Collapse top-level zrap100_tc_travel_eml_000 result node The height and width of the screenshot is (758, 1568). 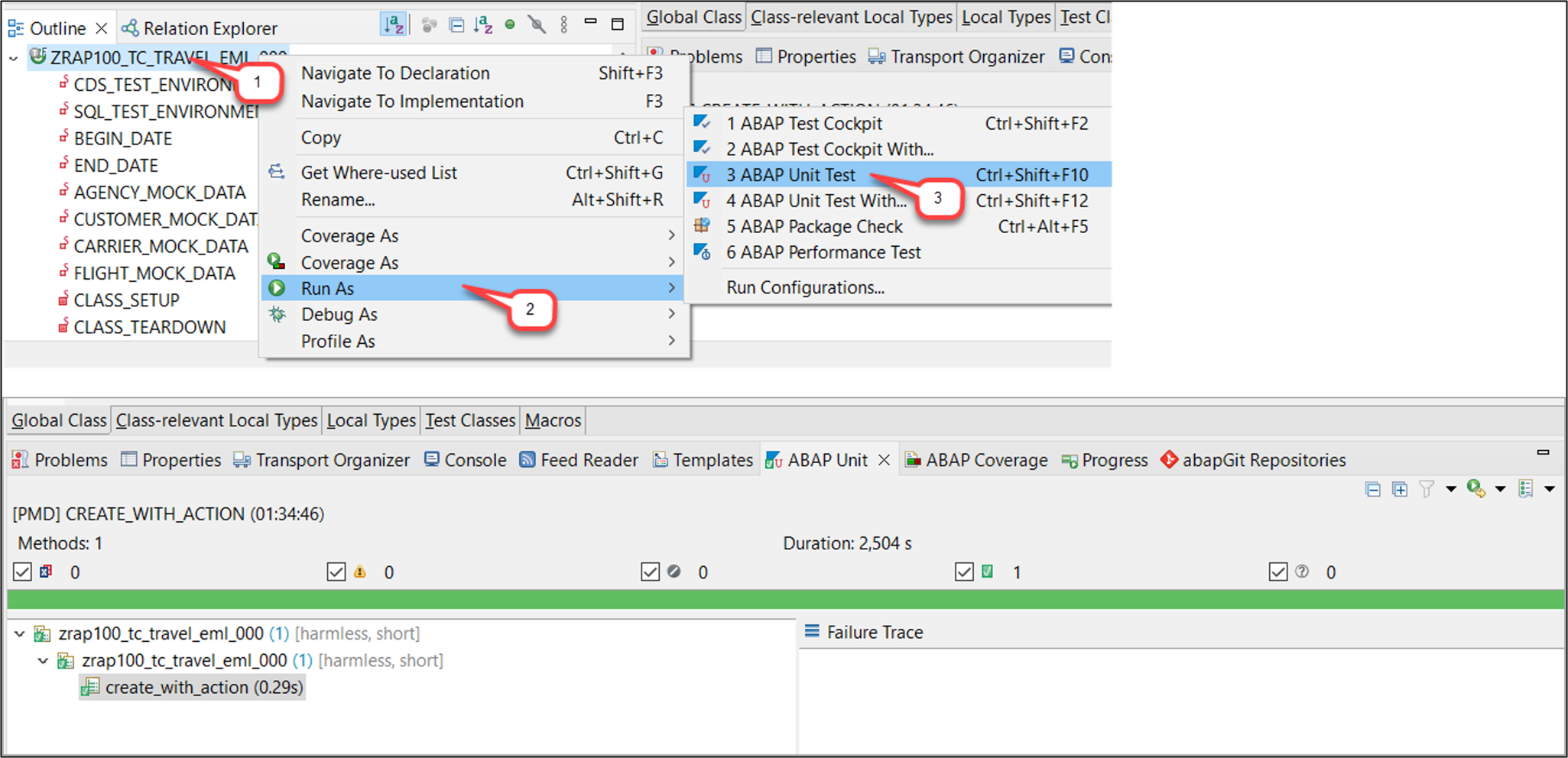(x=20, y=633)
